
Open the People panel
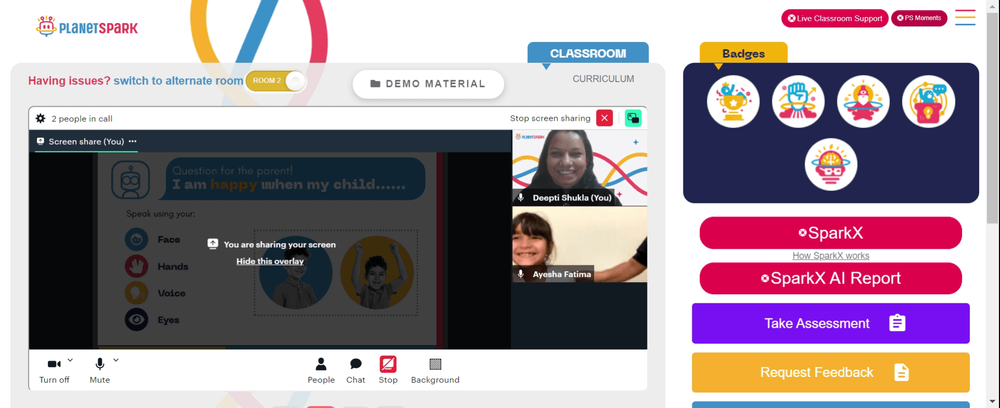coord(321,370)
